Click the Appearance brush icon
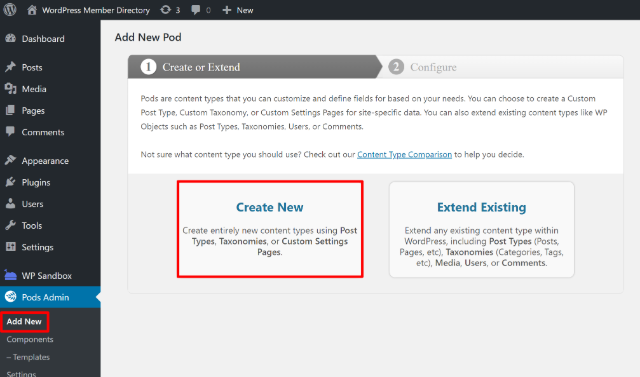 click(10, 160)
